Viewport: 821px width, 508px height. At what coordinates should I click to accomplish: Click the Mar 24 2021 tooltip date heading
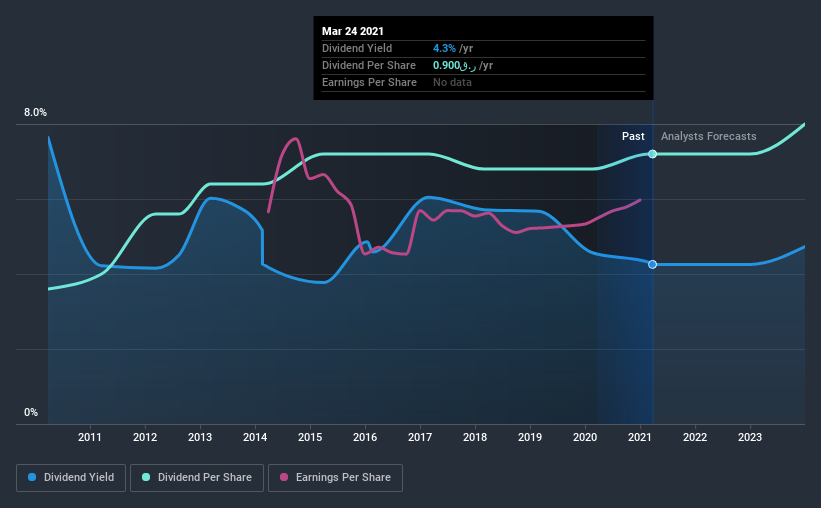click(x=353, y=31)
